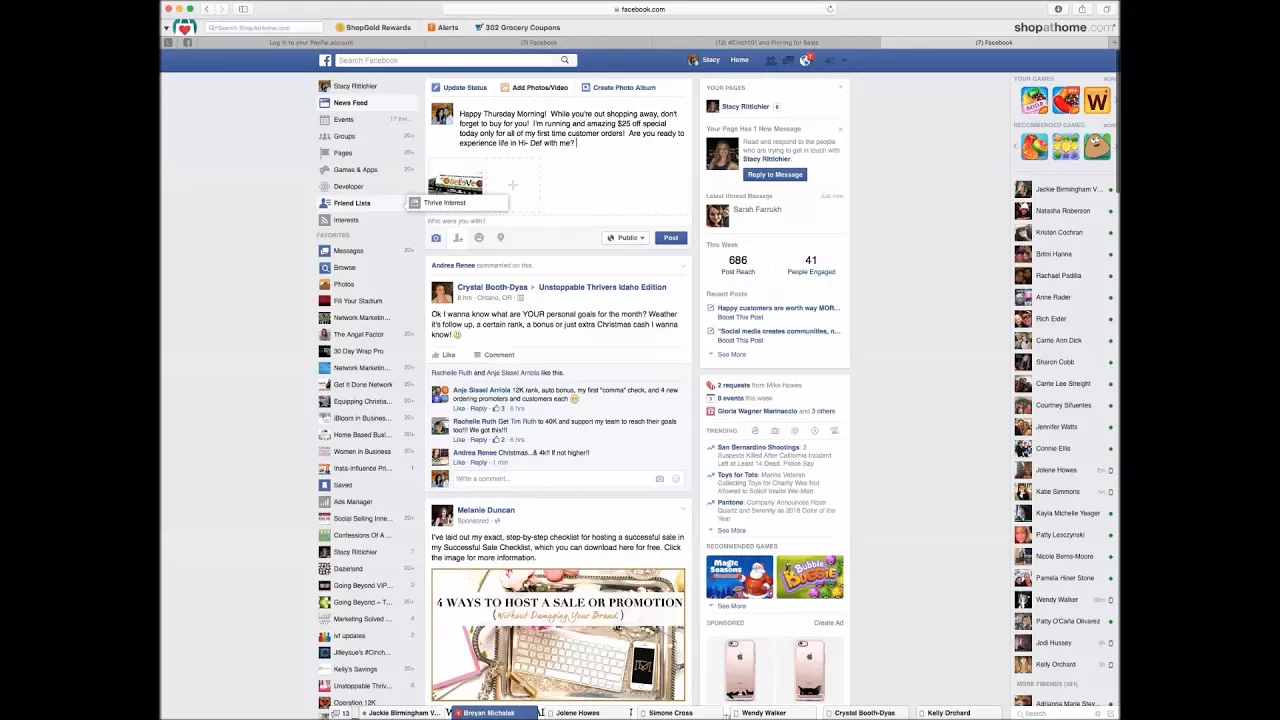
Task: Click the ShopGold Rewards toolbar button
Action: point(373,28)
